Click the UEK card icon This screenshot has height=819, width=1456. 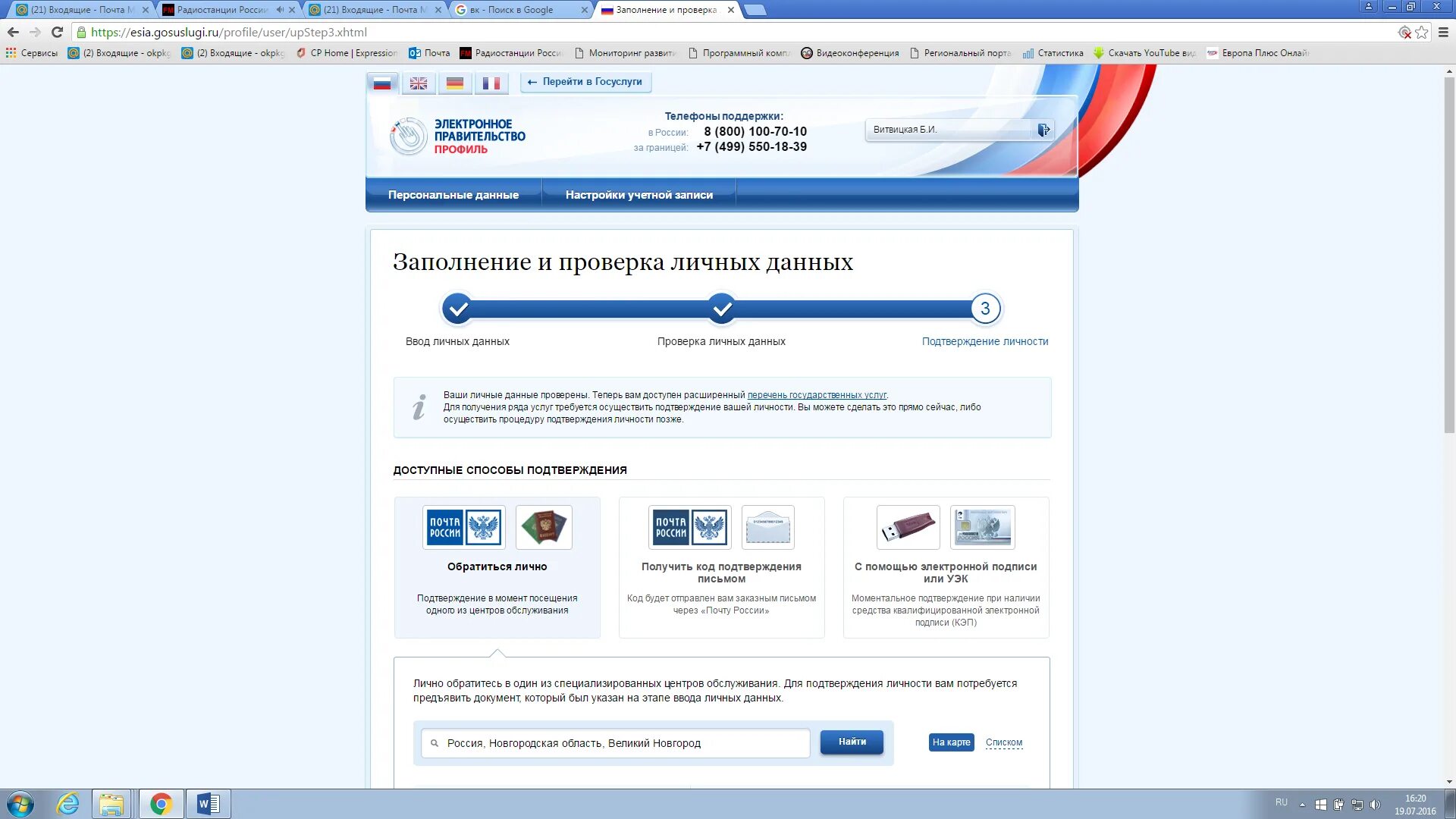983,527
